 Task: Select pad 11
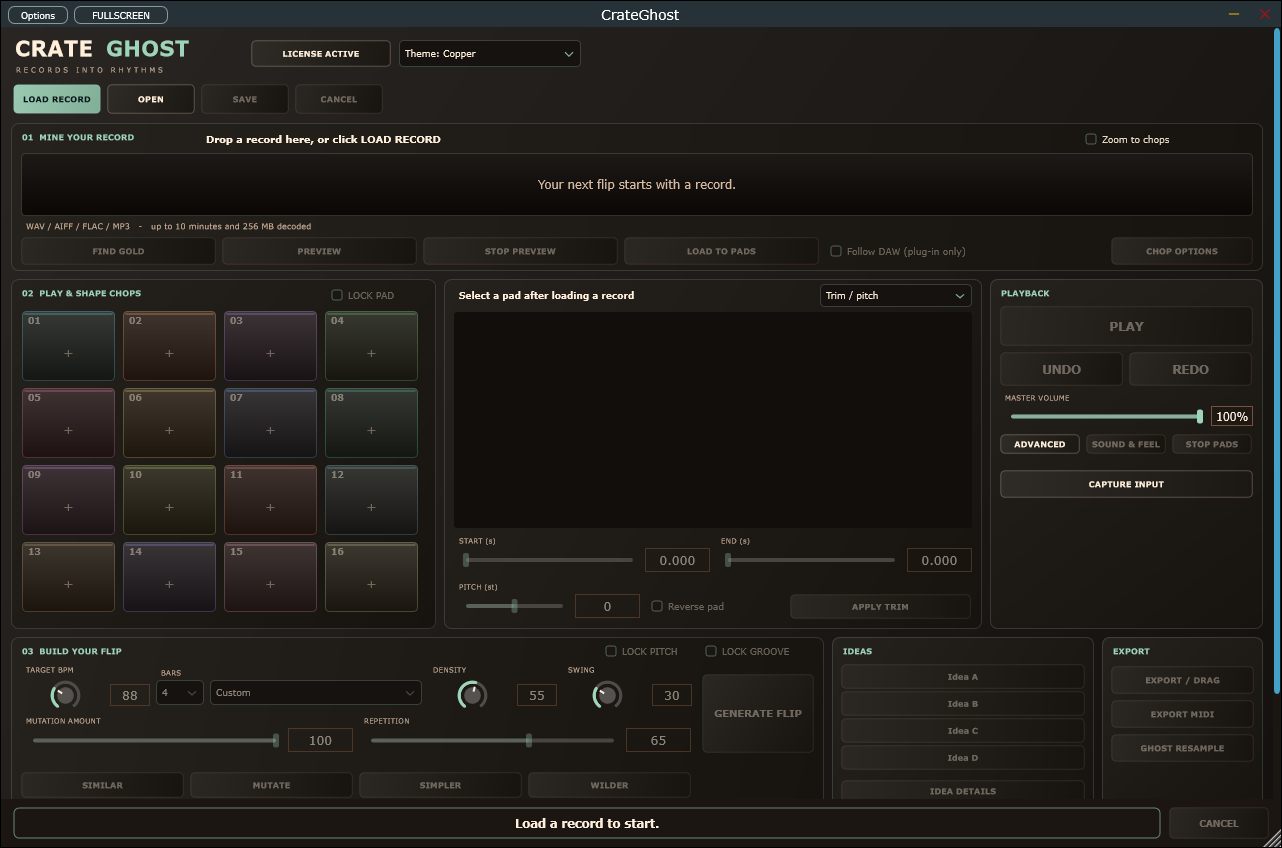[270, 500]
